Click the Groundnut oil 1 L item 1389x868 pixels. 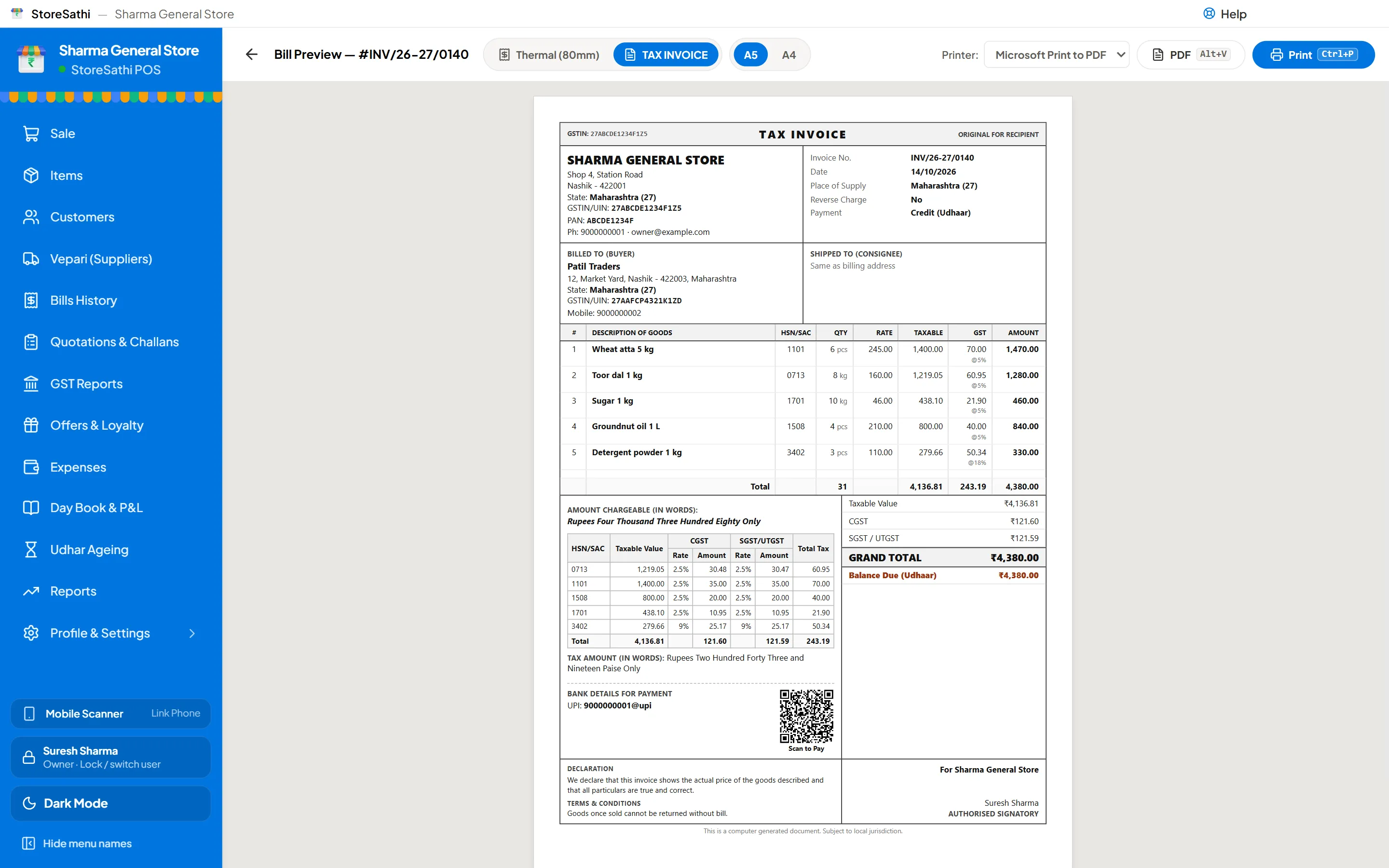pos(626,427)
